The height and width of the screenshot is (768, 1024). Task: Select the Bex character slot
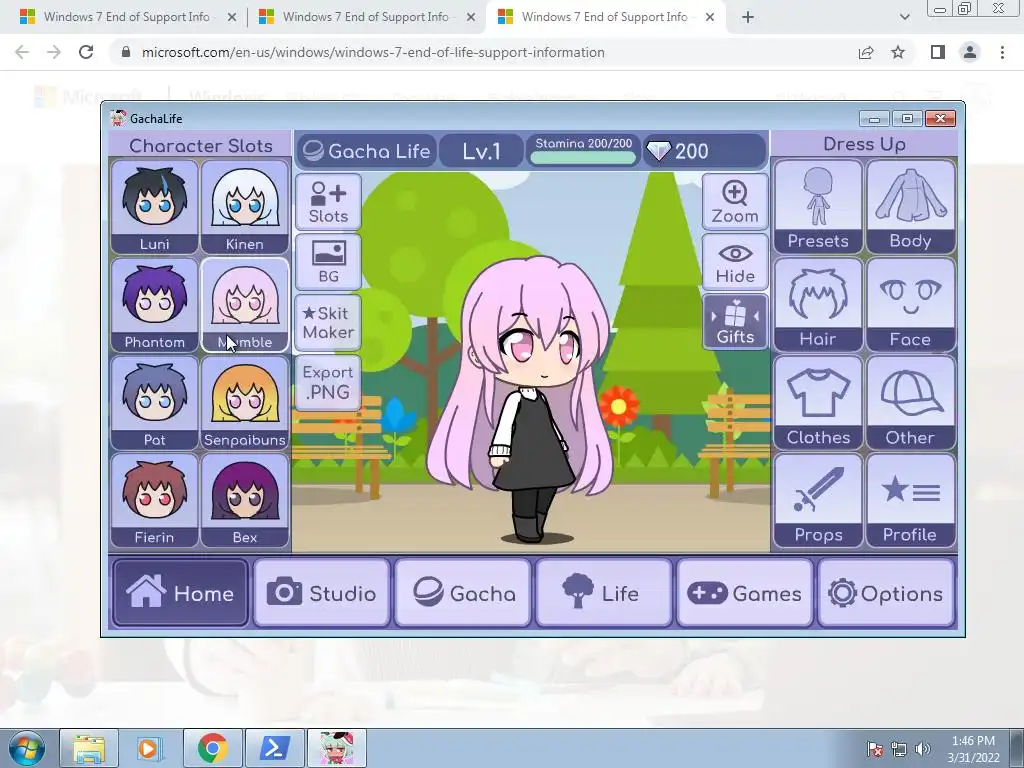[244, 500]
